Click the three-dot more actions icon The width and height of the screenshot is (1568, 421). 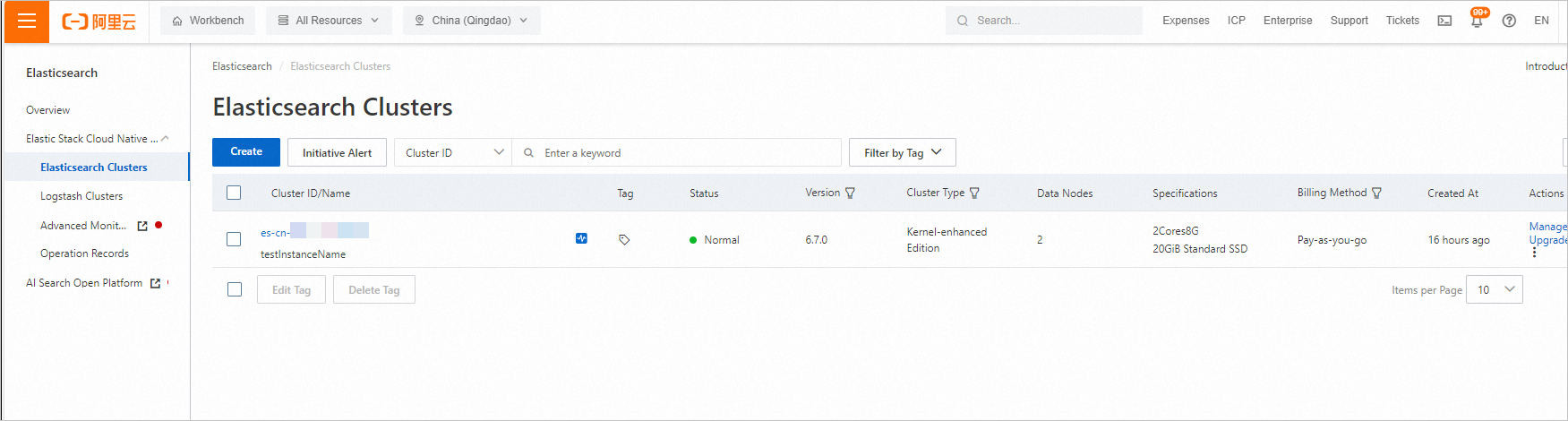click(x=1534, y=253)
